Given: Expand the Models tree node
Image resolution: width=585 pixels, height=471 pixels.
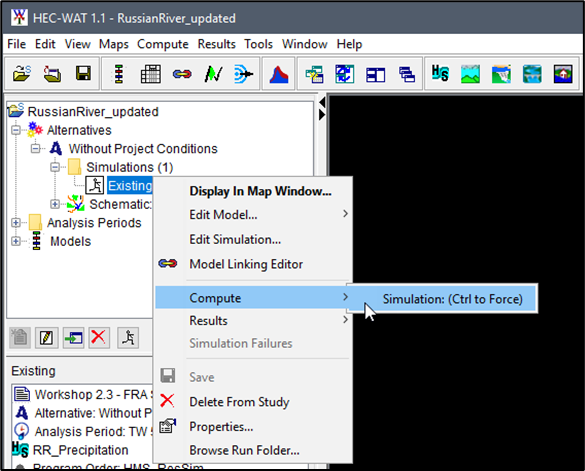Looking at the screenshot, I should [16, 241].
